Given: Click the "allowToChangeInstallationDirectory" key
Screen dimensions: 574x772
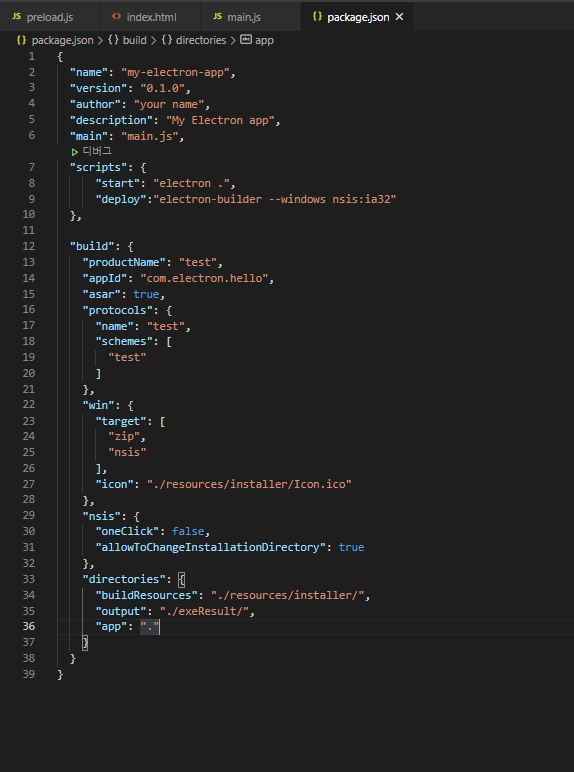Looking at the screenshot, I should pos(211,547).
